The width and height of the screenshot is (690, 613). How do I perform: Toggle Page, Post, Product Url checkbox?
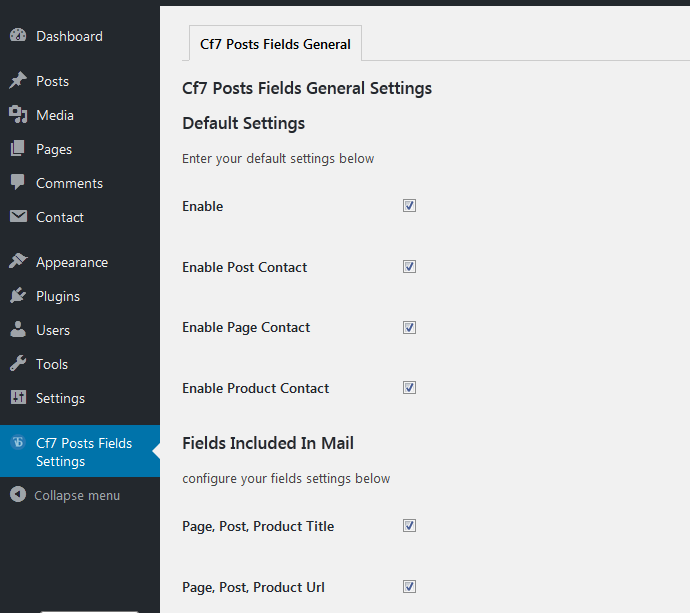pyautogui.click(x=409, y=587)
